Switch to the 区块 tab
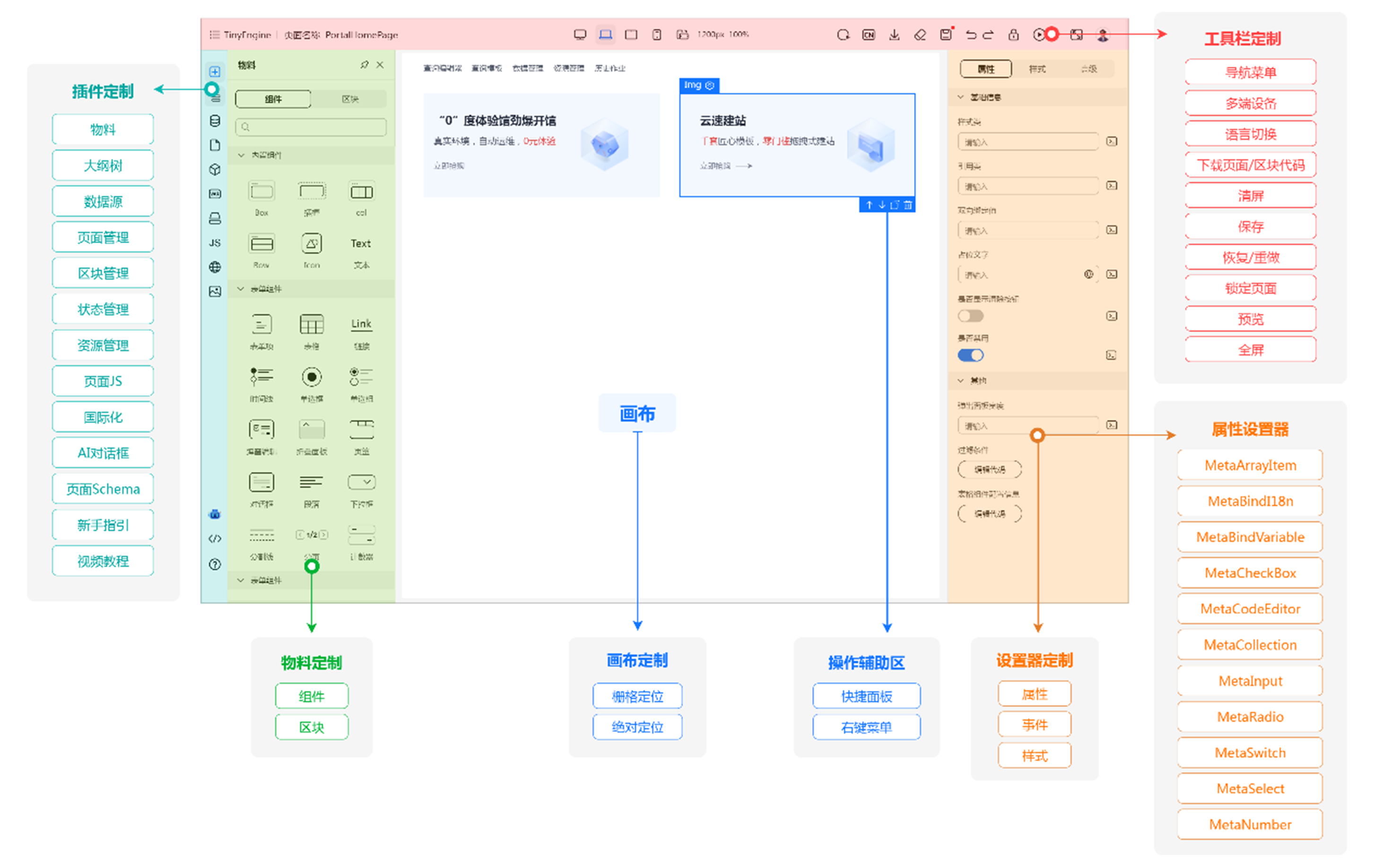Image resolution: width=1375 pixels, height=868 pixels. click(x=350, y=99)
